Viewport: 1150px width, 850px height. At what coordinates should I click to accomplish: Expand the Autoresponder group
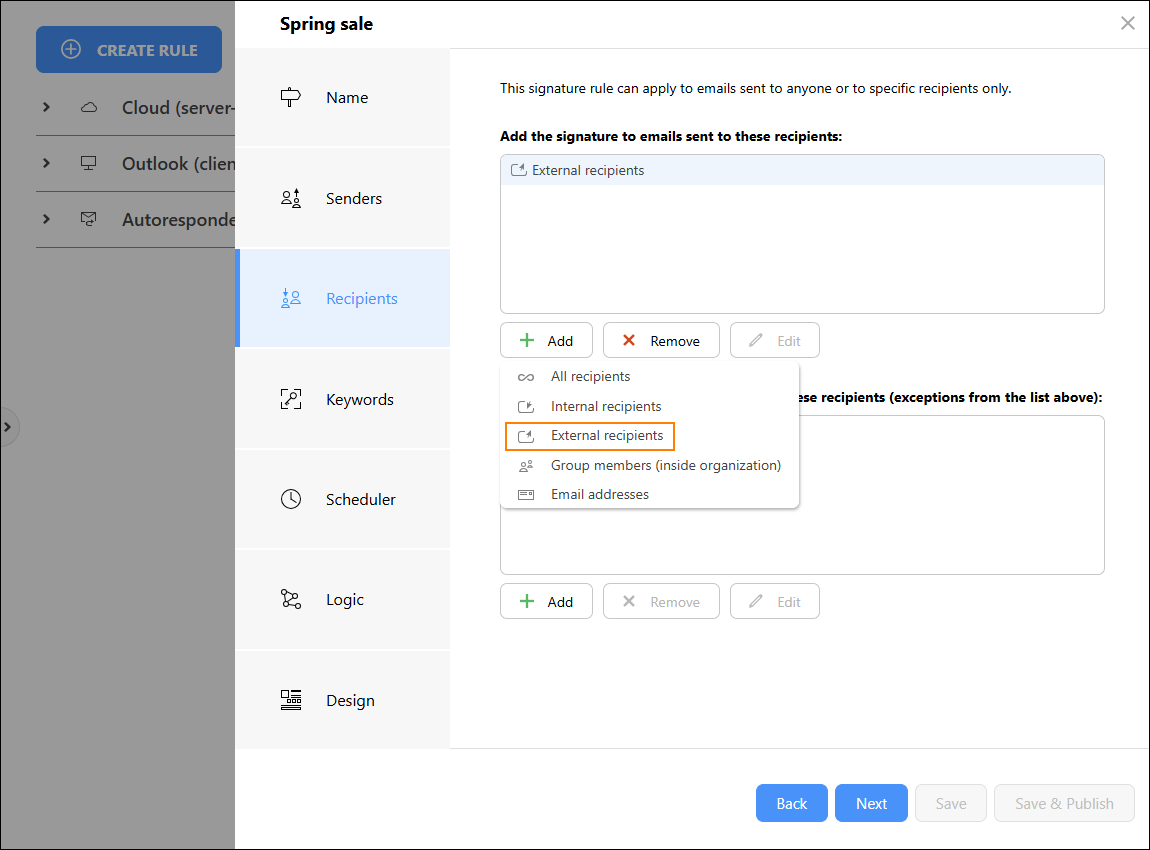pyautogui.click(x=46, y=219)
